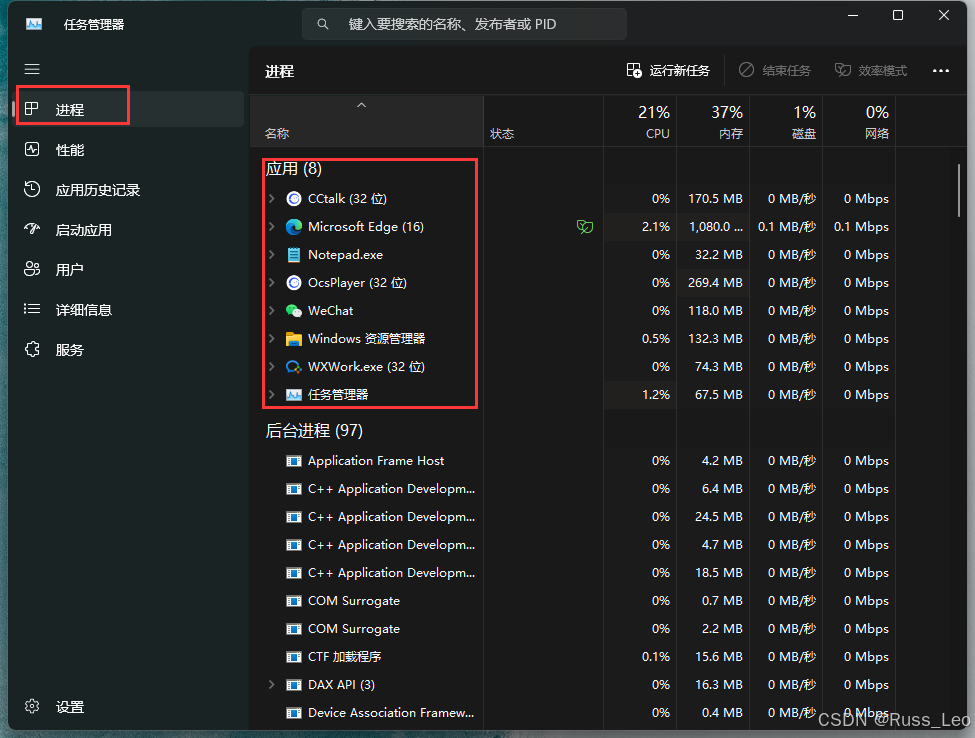The height and width of the screenshot is (738, 975).
Task: Select the C++ Application row using 18.5 MB
Action: [573, 573]
